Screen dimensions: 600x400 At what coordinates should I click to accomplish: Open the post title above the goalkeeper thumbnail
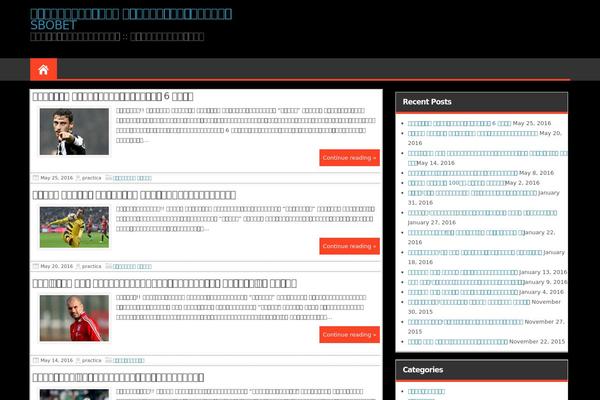pos(134,195)
